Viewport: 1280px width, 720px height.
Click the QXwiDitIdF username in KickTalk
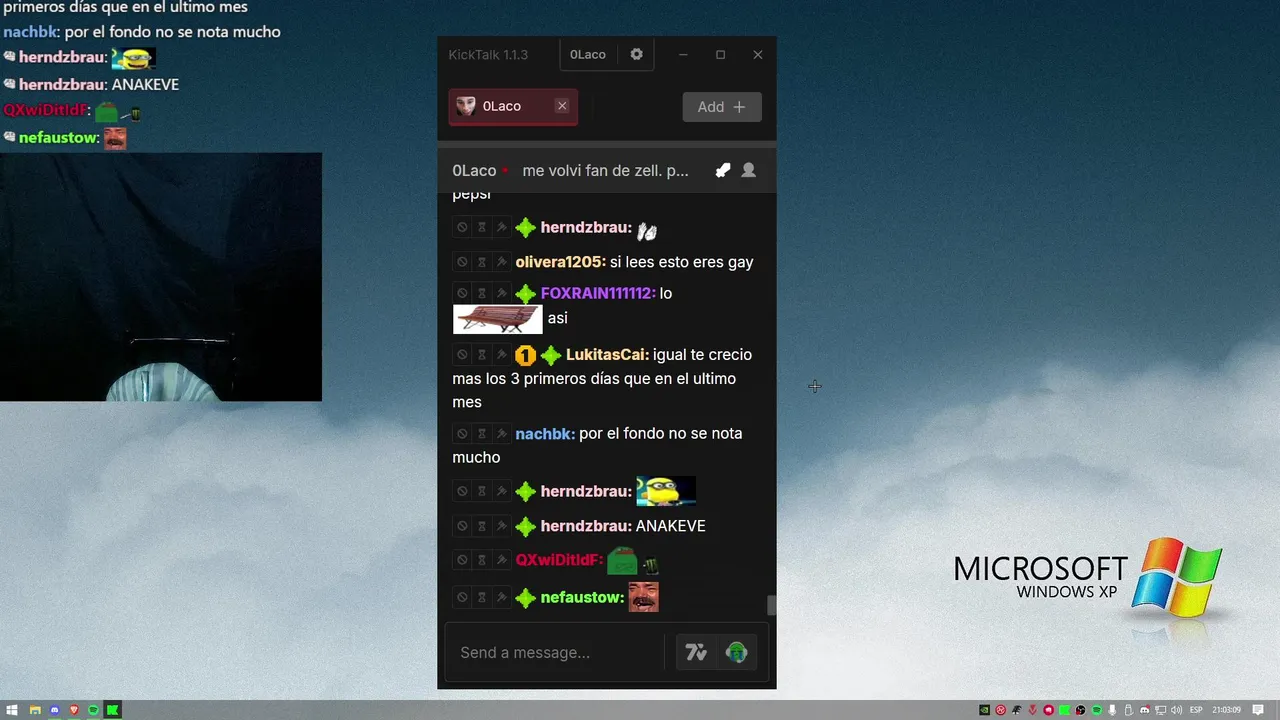(x=560, y=560)
